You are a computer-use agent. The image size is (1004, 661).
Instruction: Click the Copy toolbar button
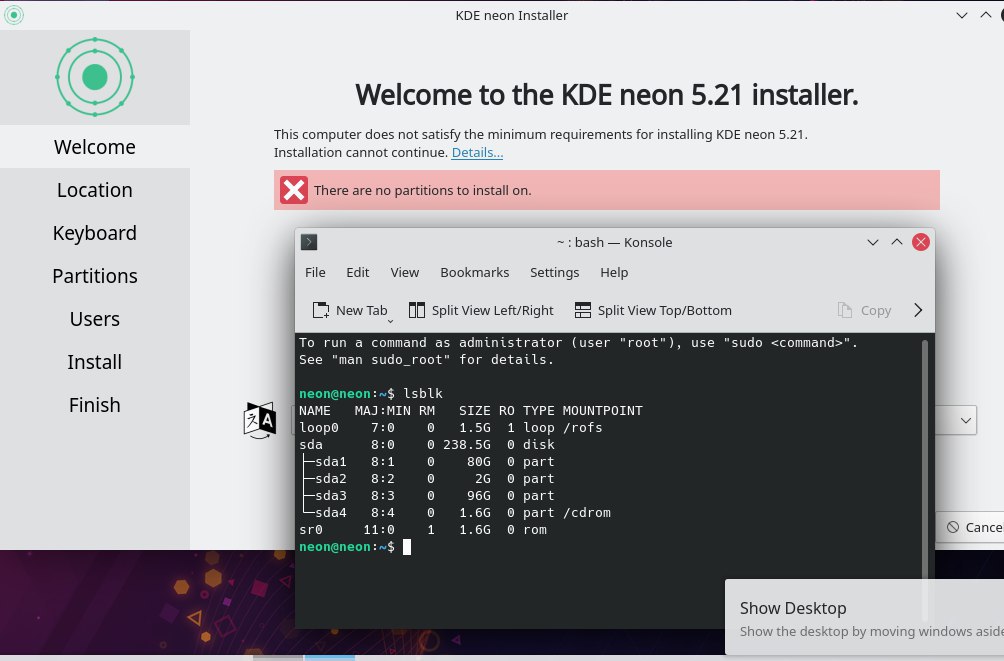[x=864, y=311]
